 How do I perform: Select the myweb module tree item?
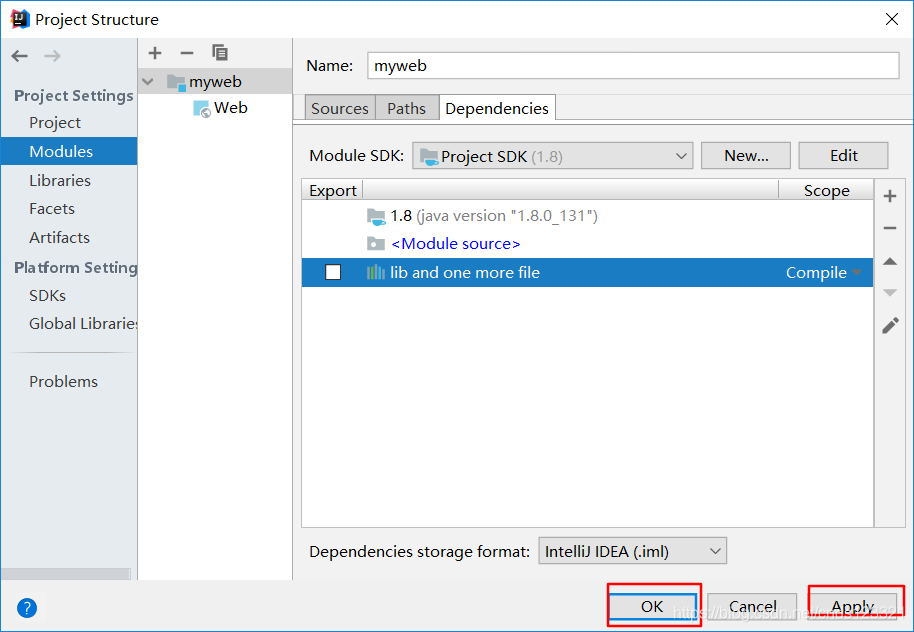pyautogui.click(x=215, y=82)
